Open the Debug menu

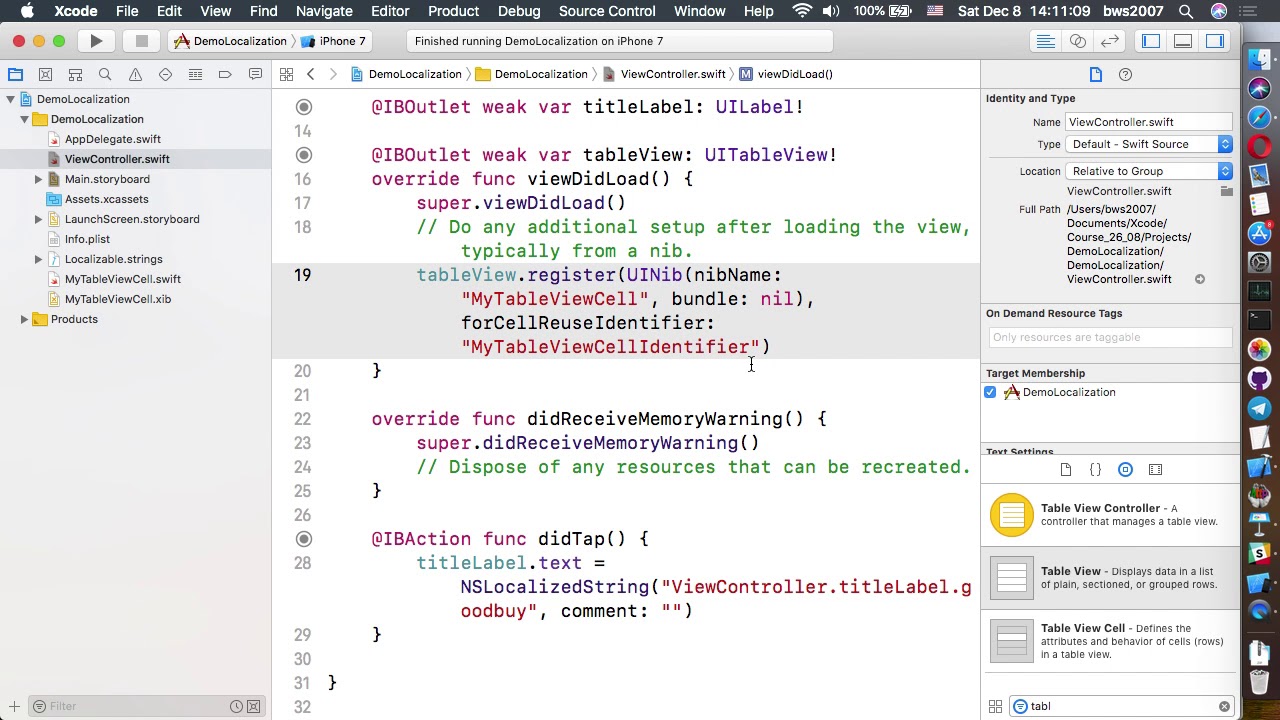point(519,11)
